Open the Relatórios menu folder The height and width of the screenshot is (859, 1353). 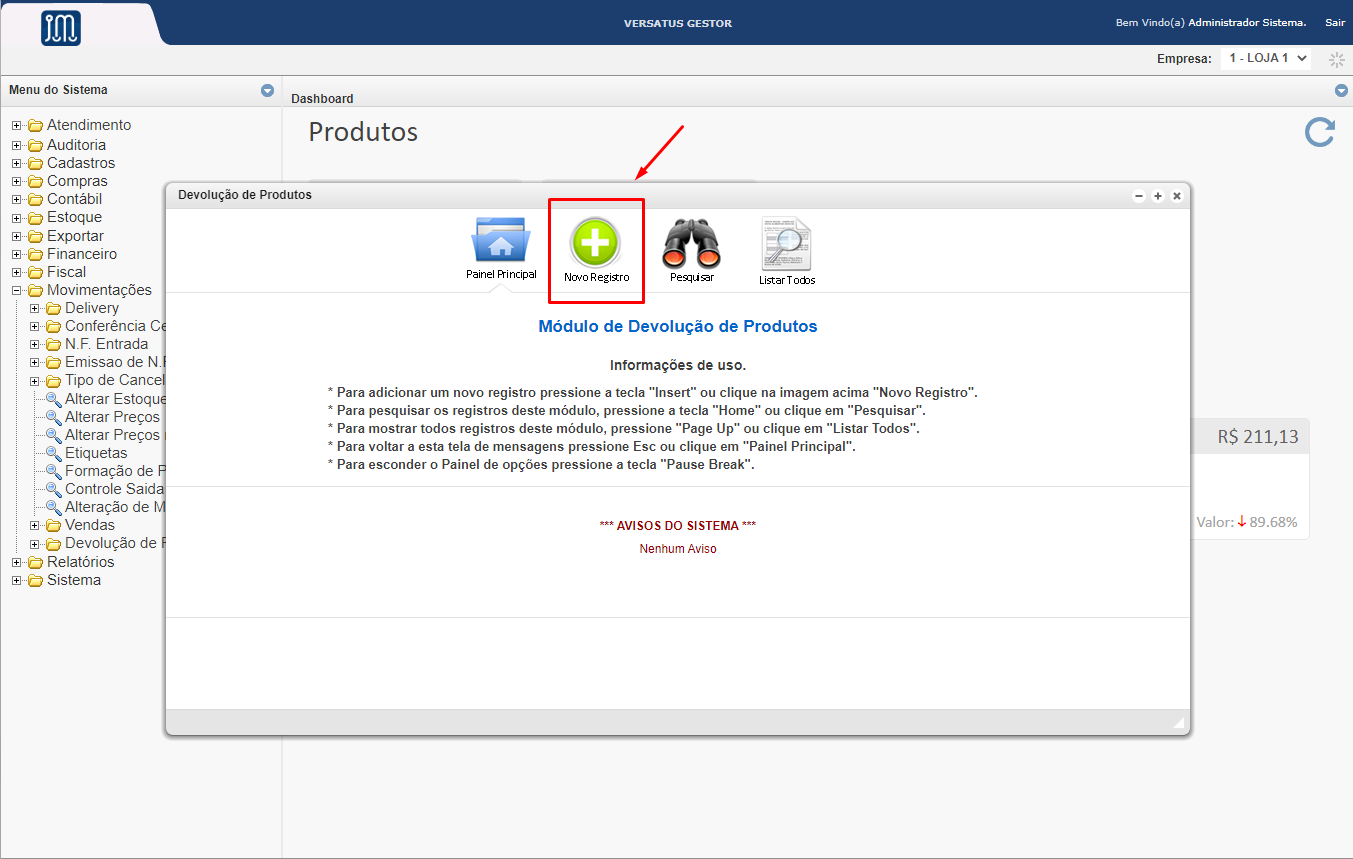pos(80,562)
